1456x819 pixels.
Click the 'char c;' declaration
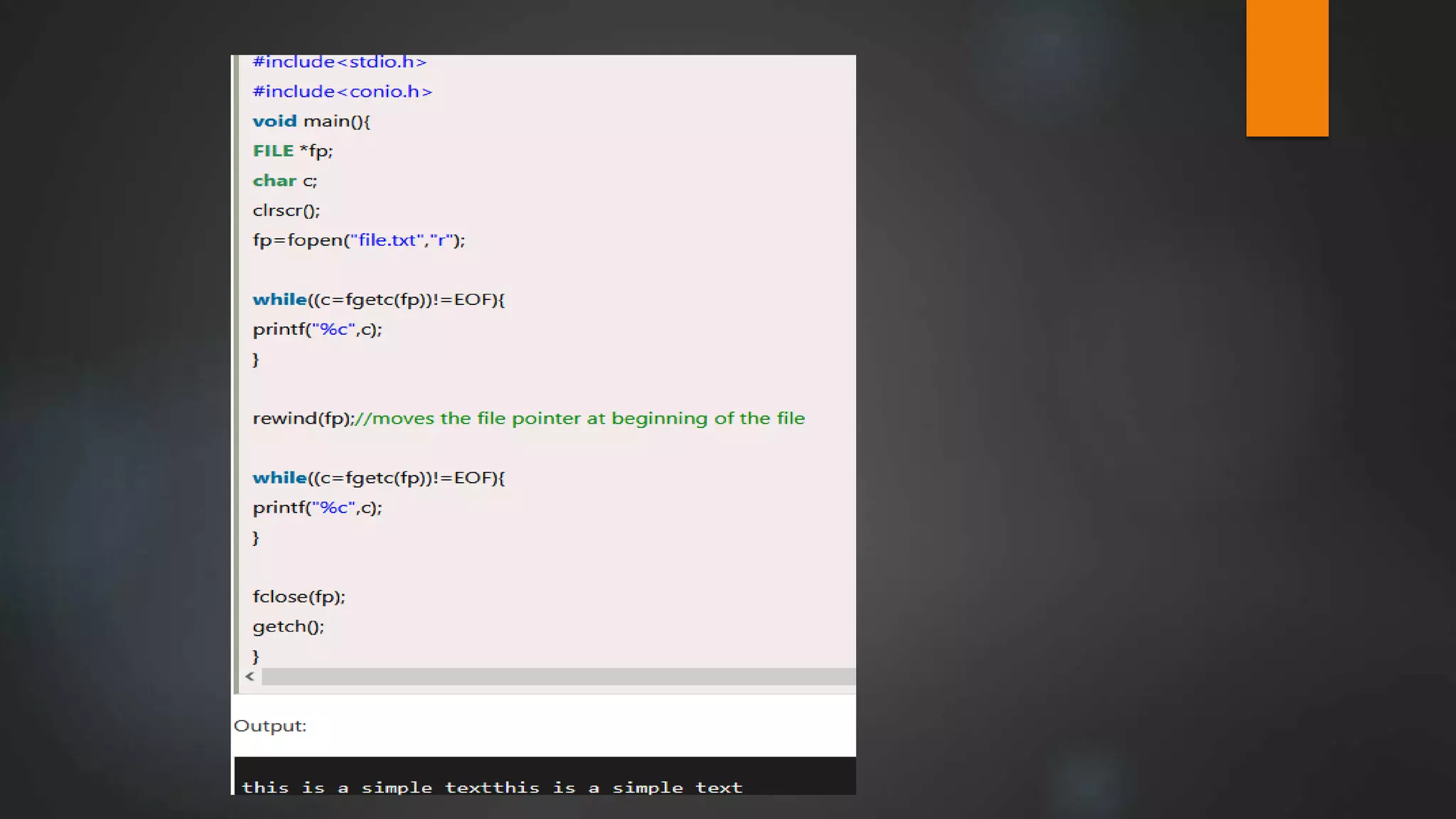[x=285, y=181]
